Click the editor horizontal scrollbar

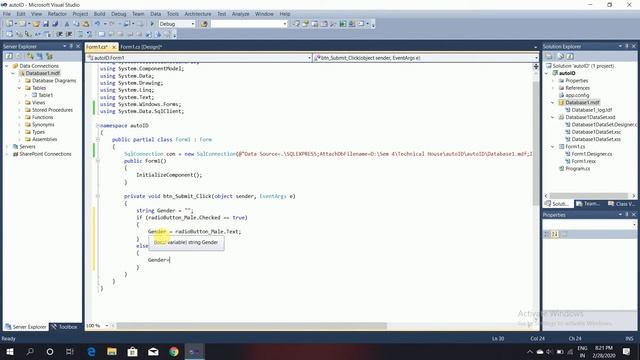pos(251,326)
